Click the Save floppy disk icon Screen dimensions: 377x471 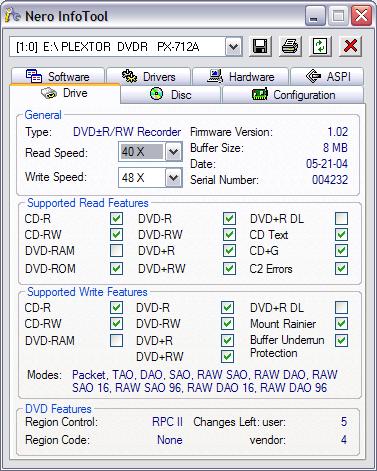point(260,46)
